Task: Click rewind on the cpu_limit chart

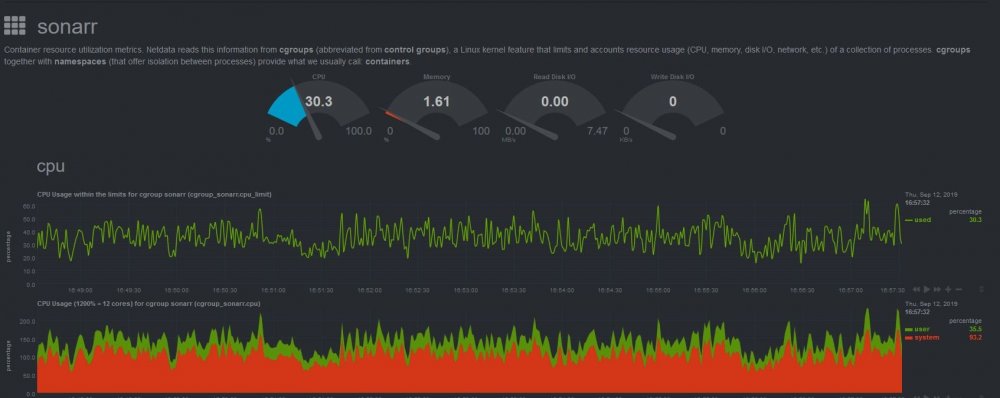Action: point(916,290)
